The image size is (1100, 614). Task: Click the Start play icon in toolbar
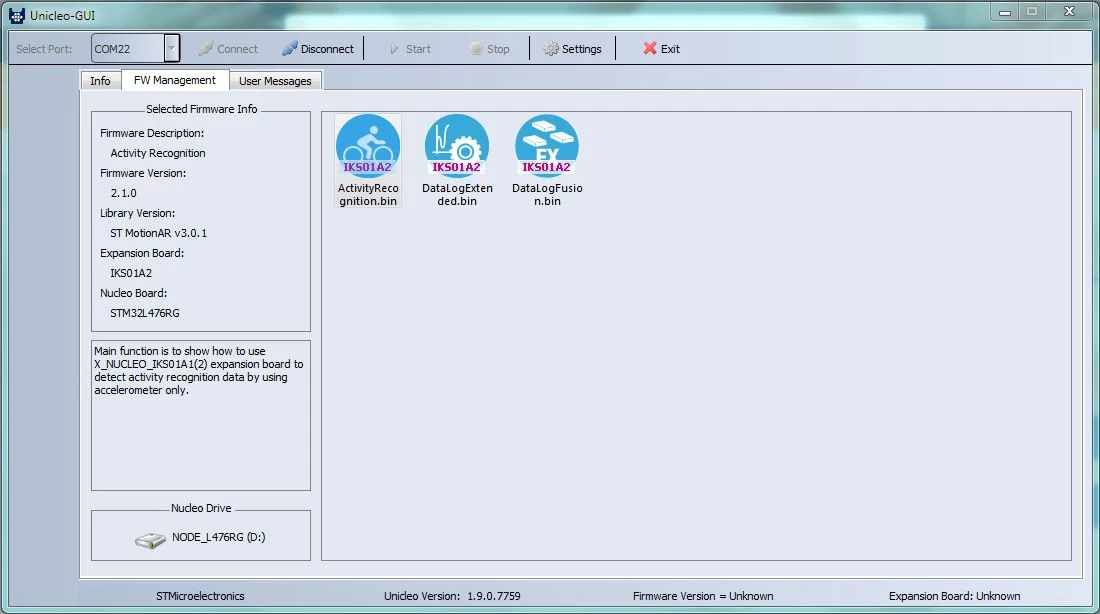[x=394, y=48]
